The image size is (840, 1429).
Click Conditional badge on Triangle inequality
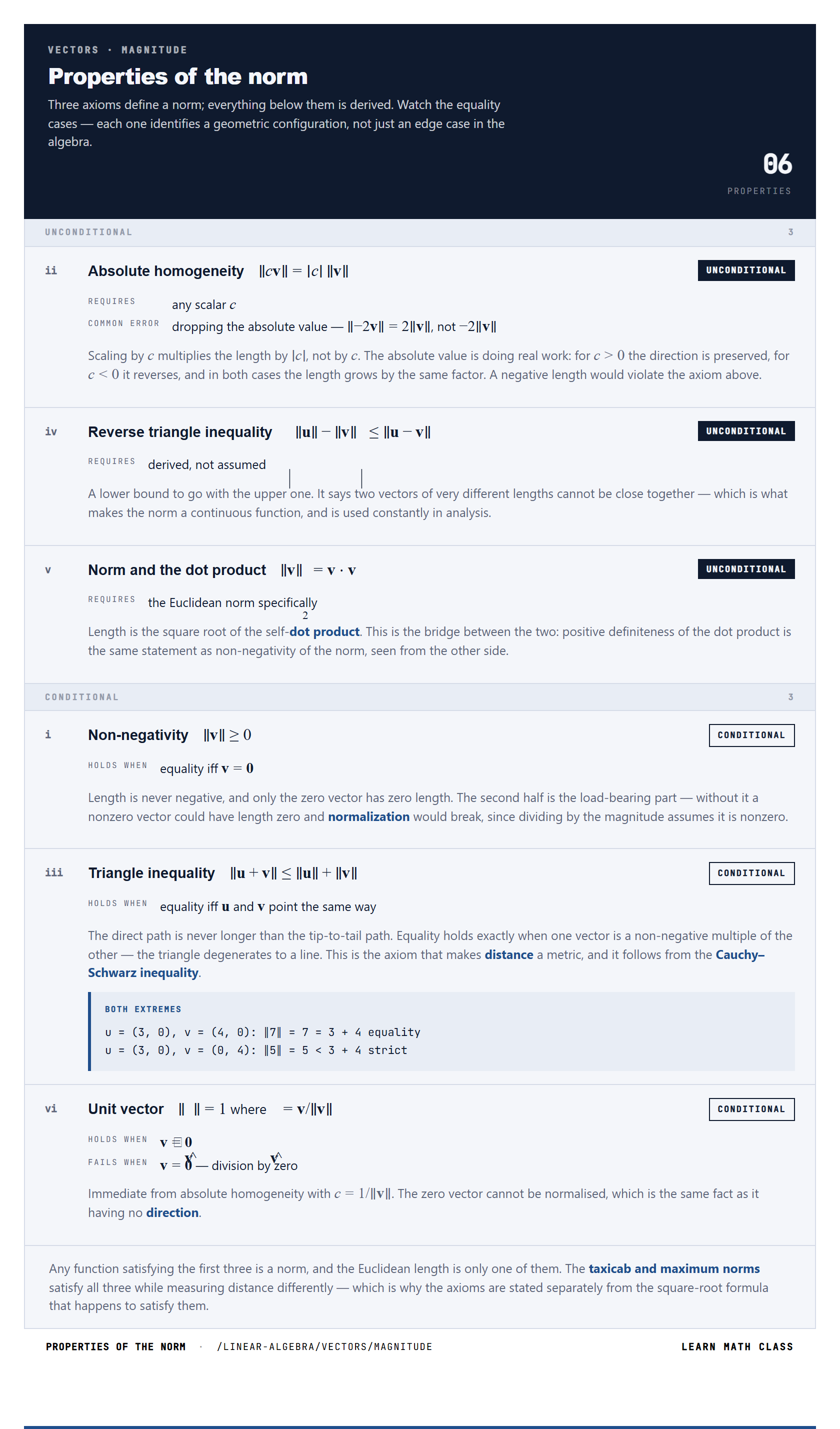pyautogui.click(x=751, y=873)
